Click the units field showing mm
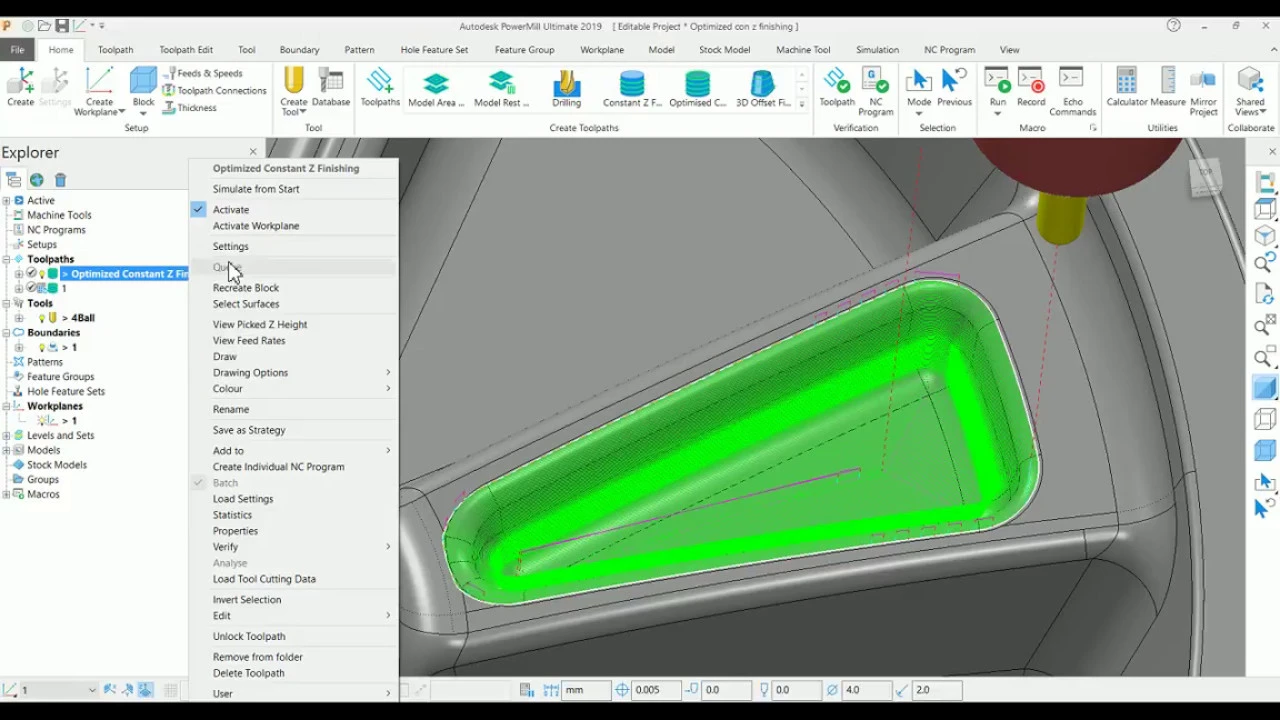This screenshot has width=1280, height=720. coord(586,690)
